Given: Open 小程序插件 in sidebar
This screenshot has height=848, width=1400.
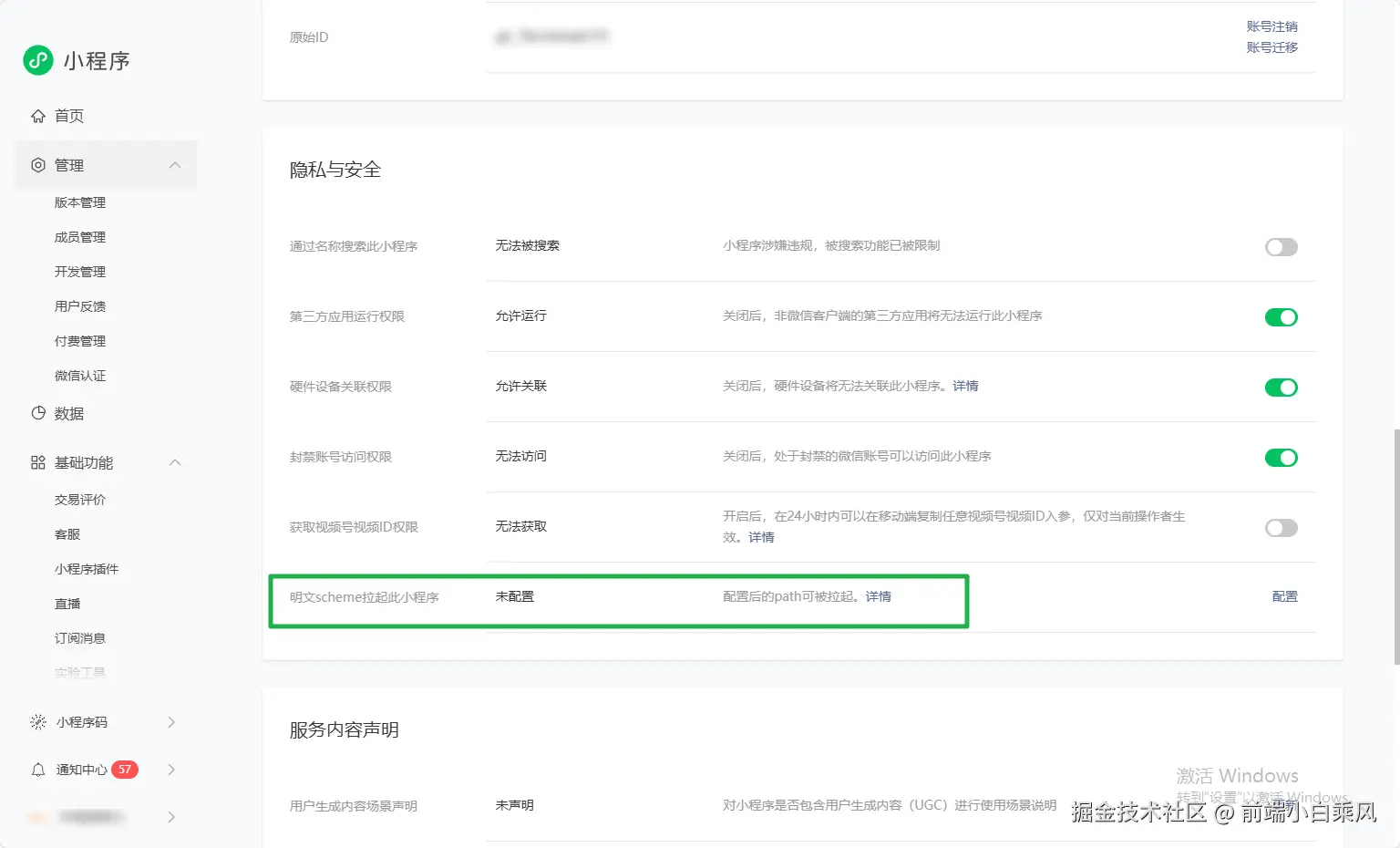Looking at the screenshot, I should pos(87,569).
